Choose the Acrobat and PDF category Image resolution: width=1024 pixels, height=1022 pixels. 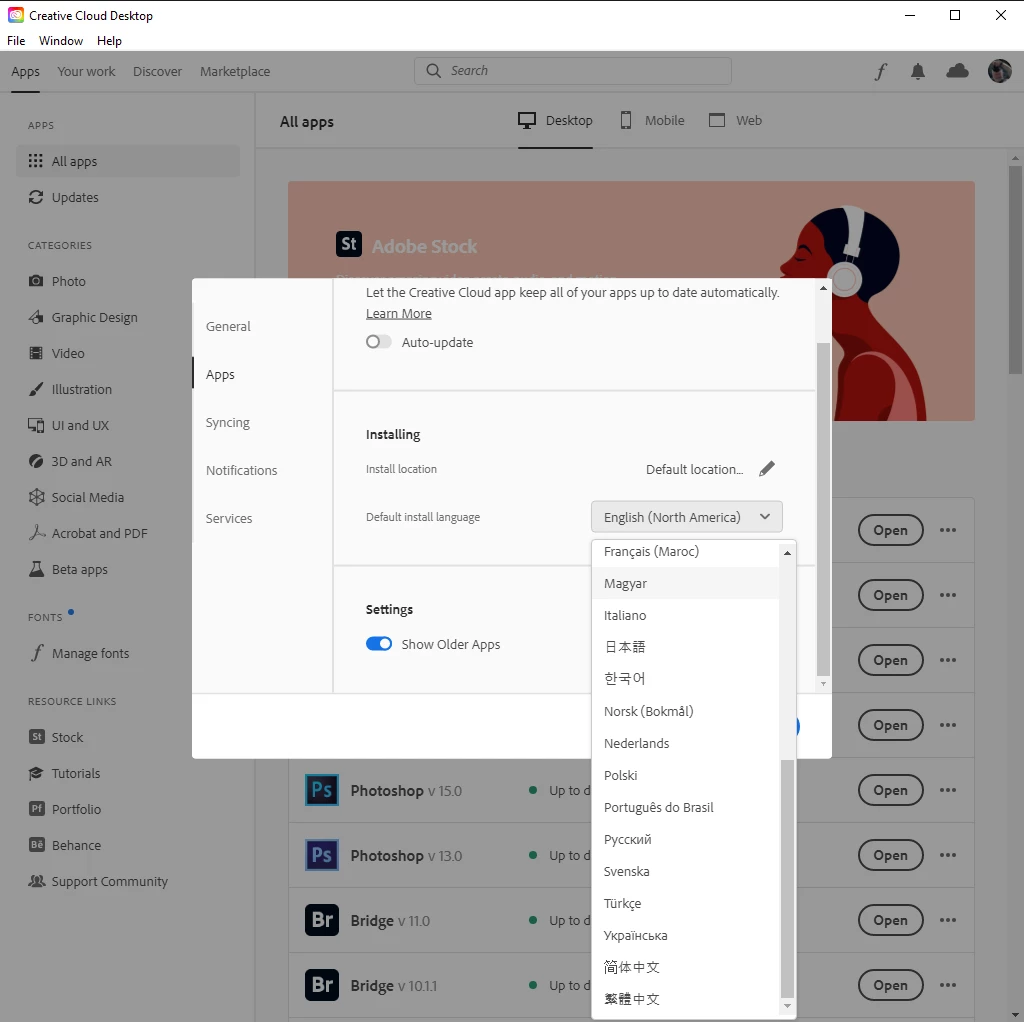tap(88, 534)
